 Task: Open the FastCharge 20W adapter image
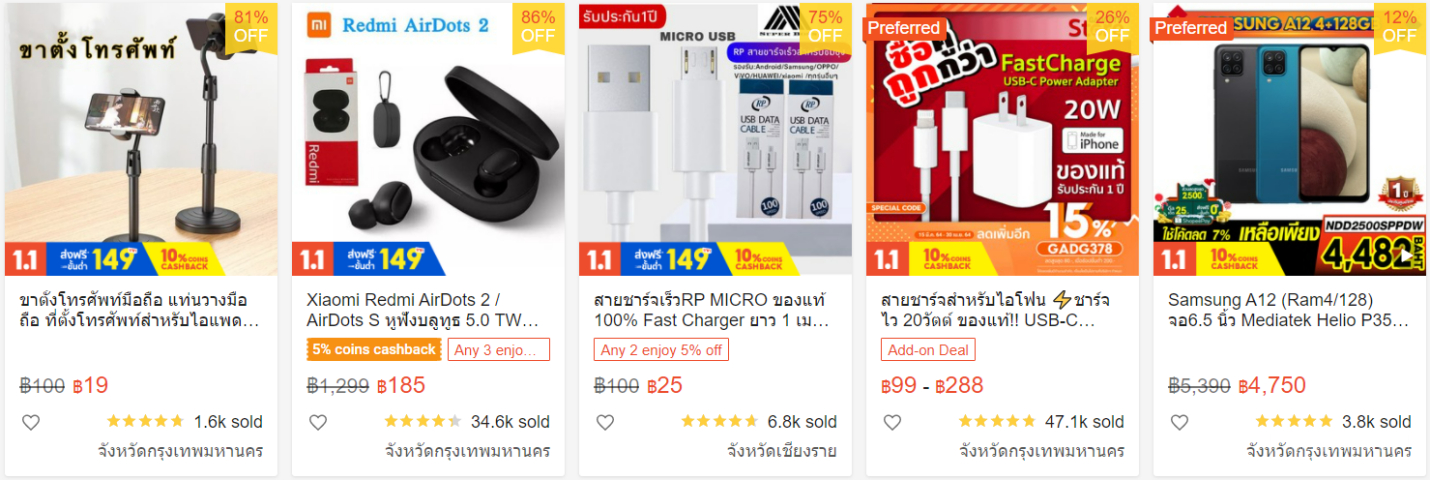coord(1002,140)
